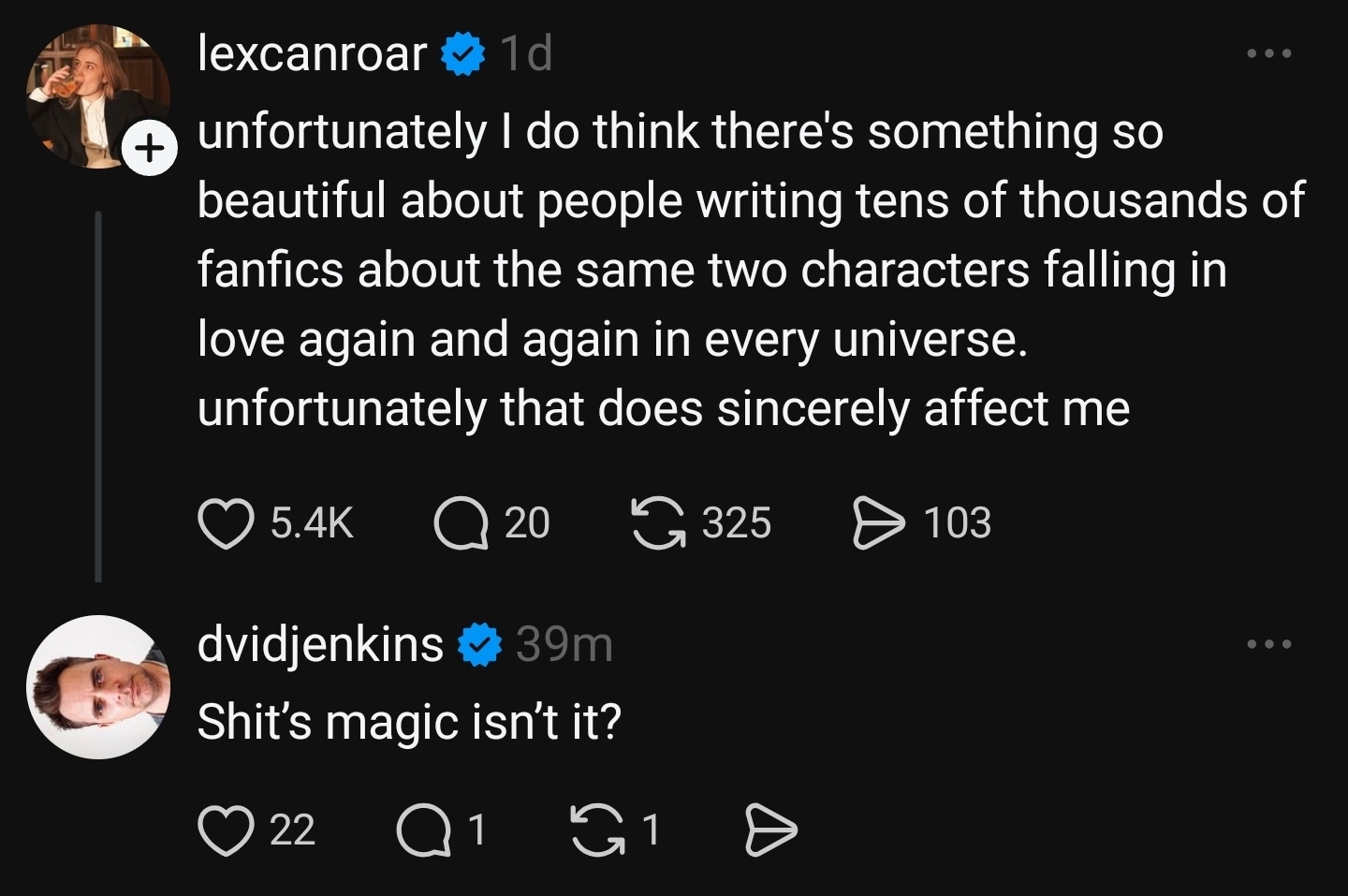Like dvidjenkins' reply with the heart
The width and height of the screenshot is (1348, 896).
click(227, 830)
